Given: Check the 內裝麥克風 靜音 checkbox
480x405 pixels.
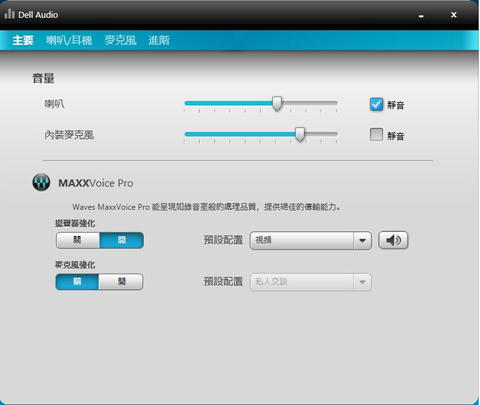Looking at the screenshot, I should pos(376,135).
